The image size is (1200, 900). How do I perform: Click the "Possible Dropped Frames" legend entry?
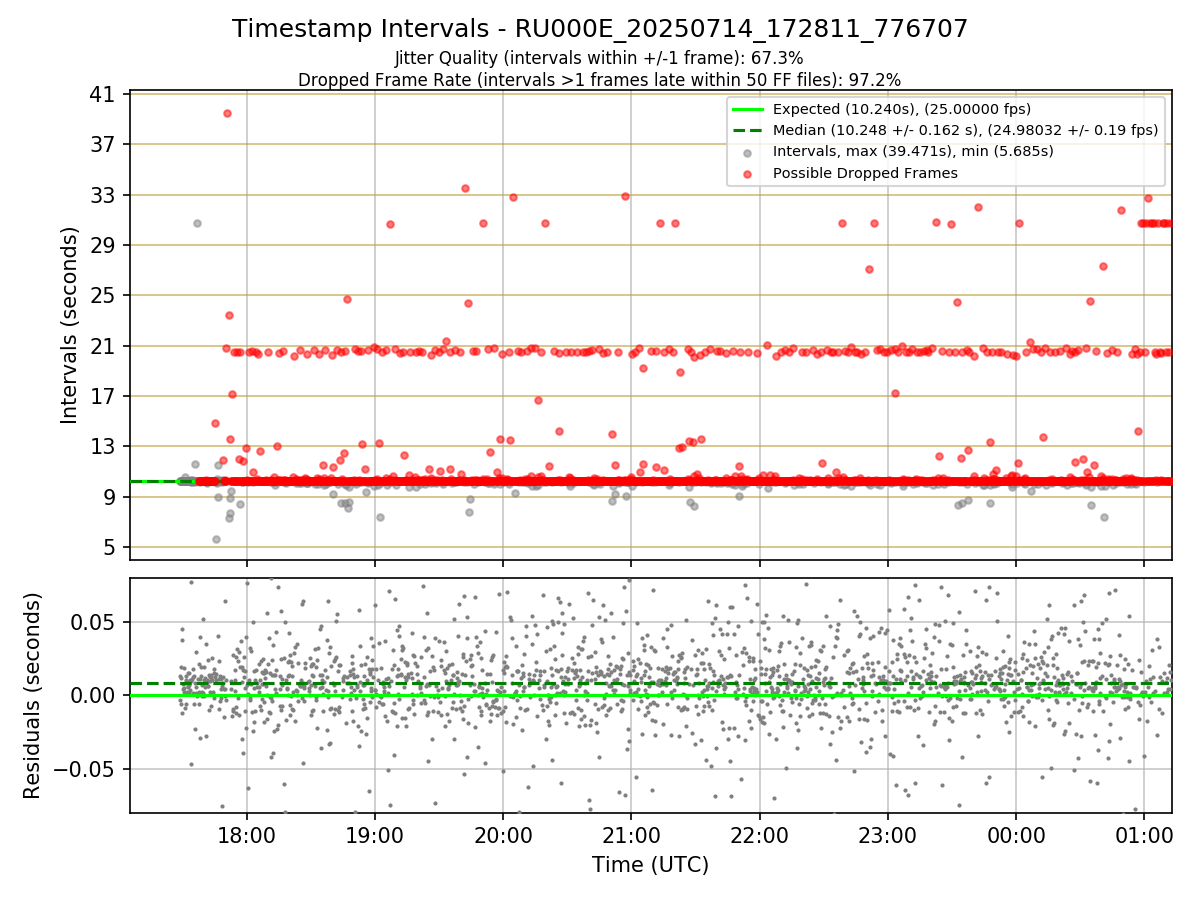pyautogui.click(x=865, y=173)
